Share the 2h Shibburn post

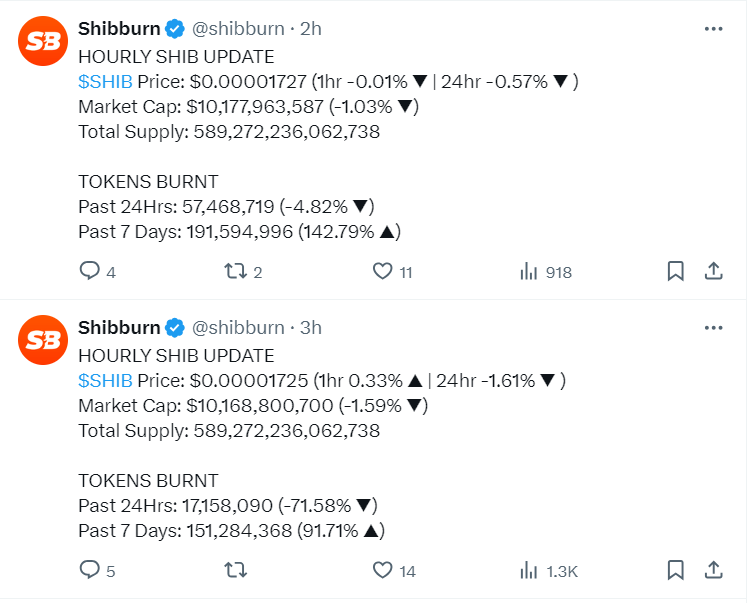tap(714, 271)
